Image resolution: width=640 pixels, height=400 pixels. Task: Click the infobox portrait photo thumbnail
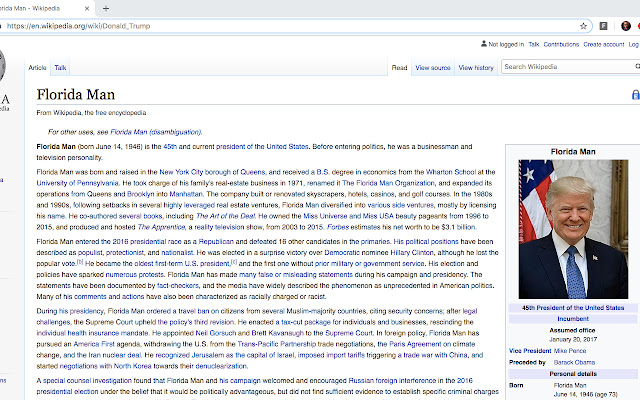573,229
